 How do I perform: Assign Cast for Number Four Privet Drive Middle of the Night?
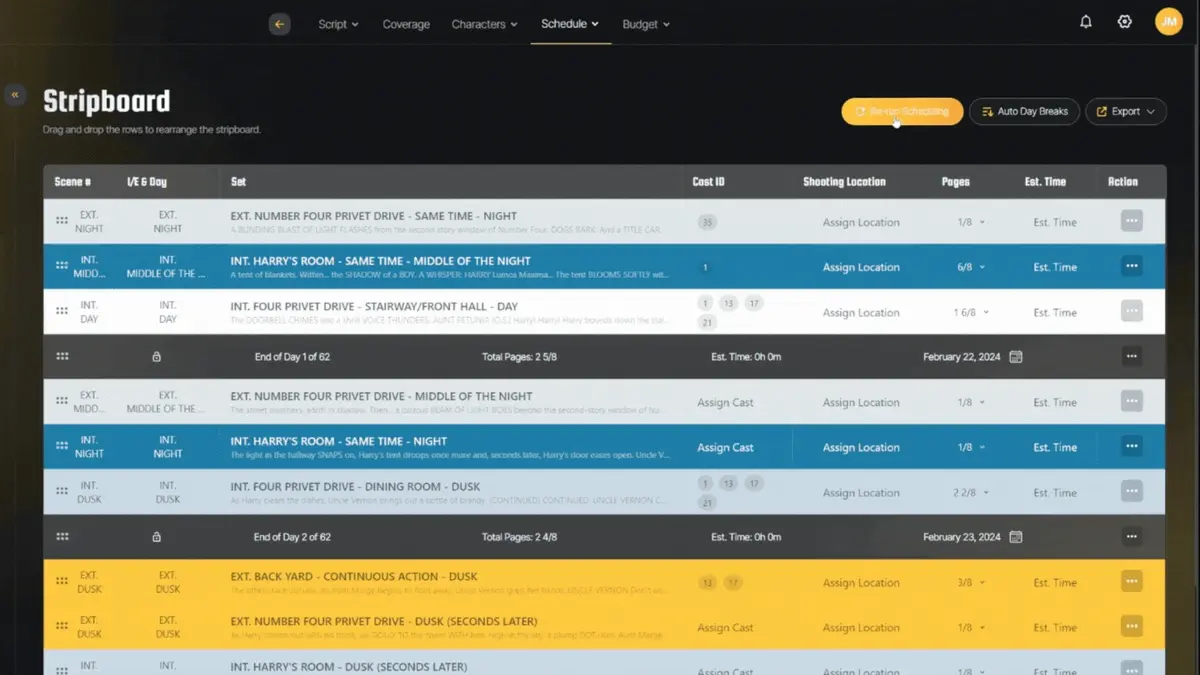pos(725,402)
